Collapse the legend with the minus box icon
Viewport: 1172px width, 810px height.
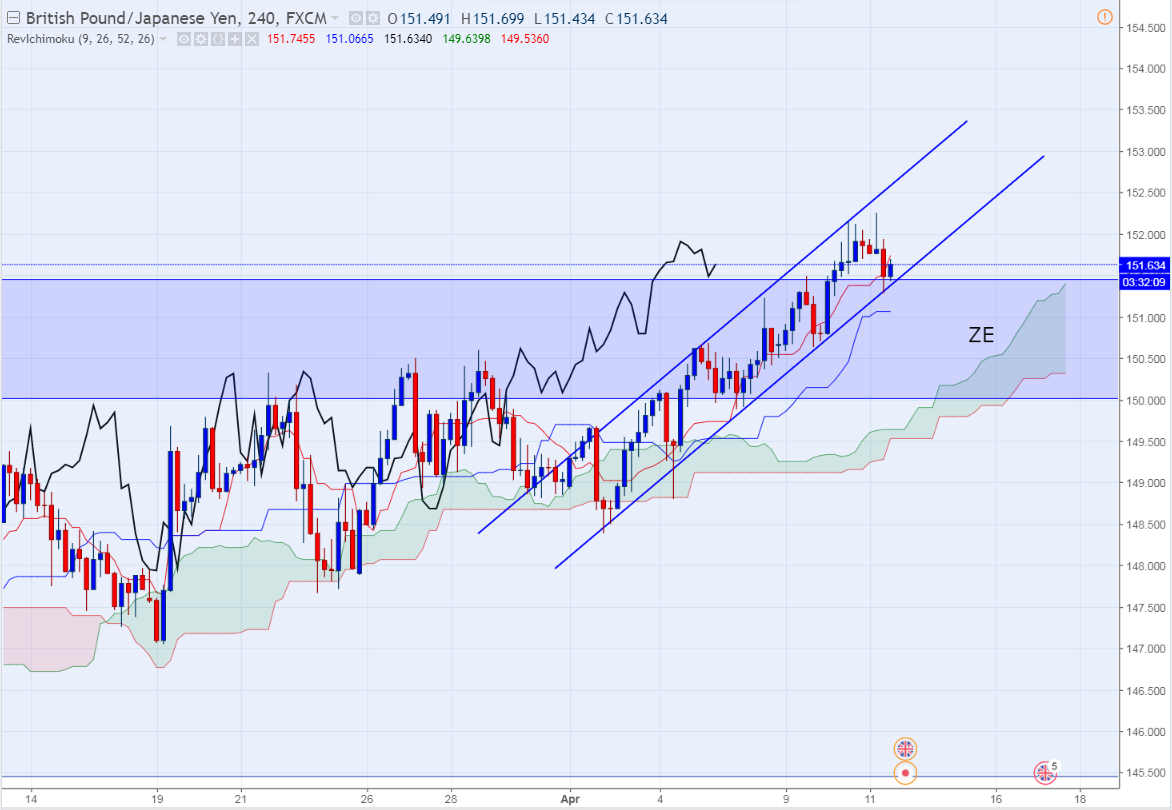click(13, 18)
